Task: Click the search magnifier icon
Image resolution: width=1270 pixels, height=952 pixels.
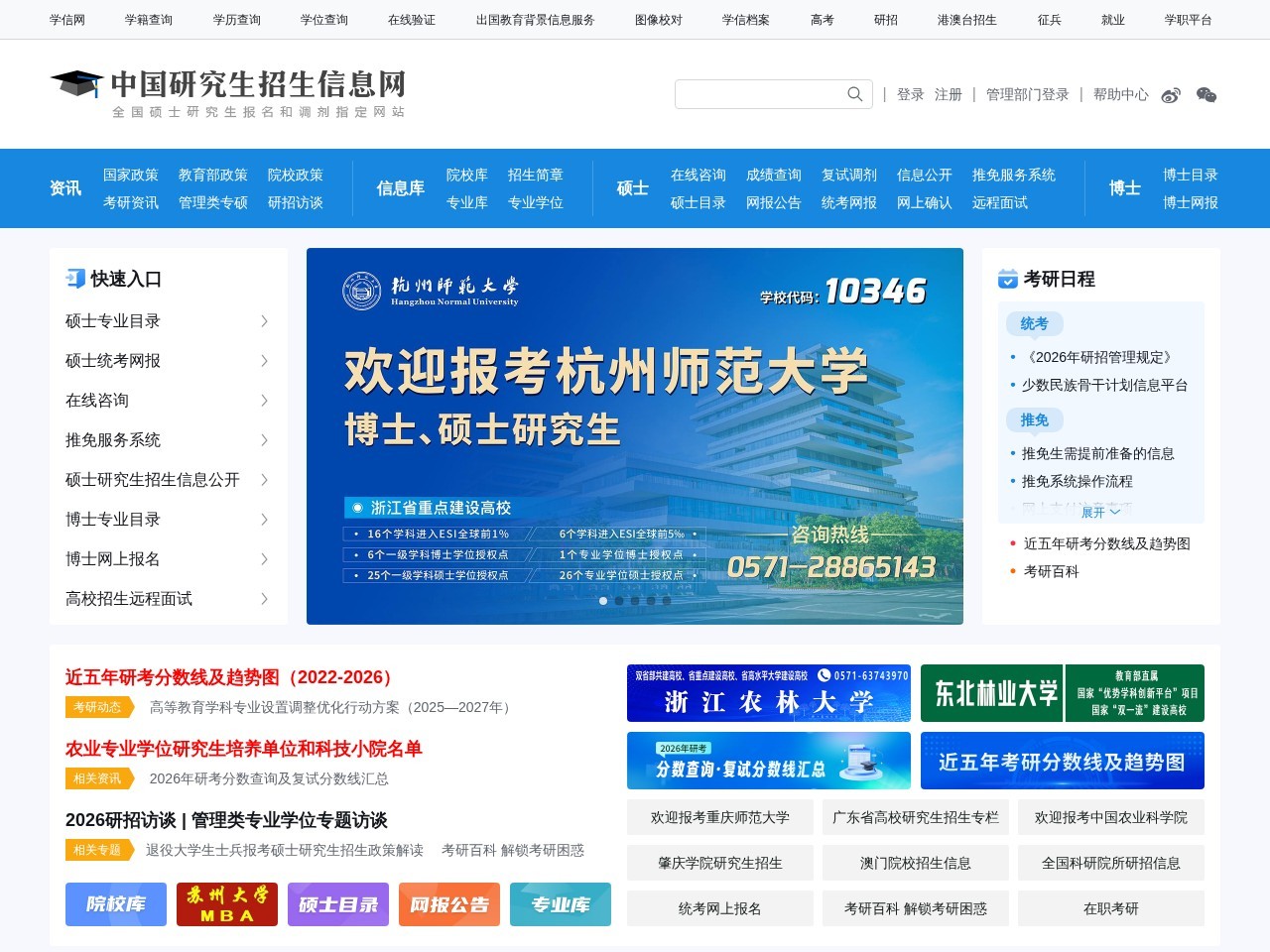Action: (854, 94)
